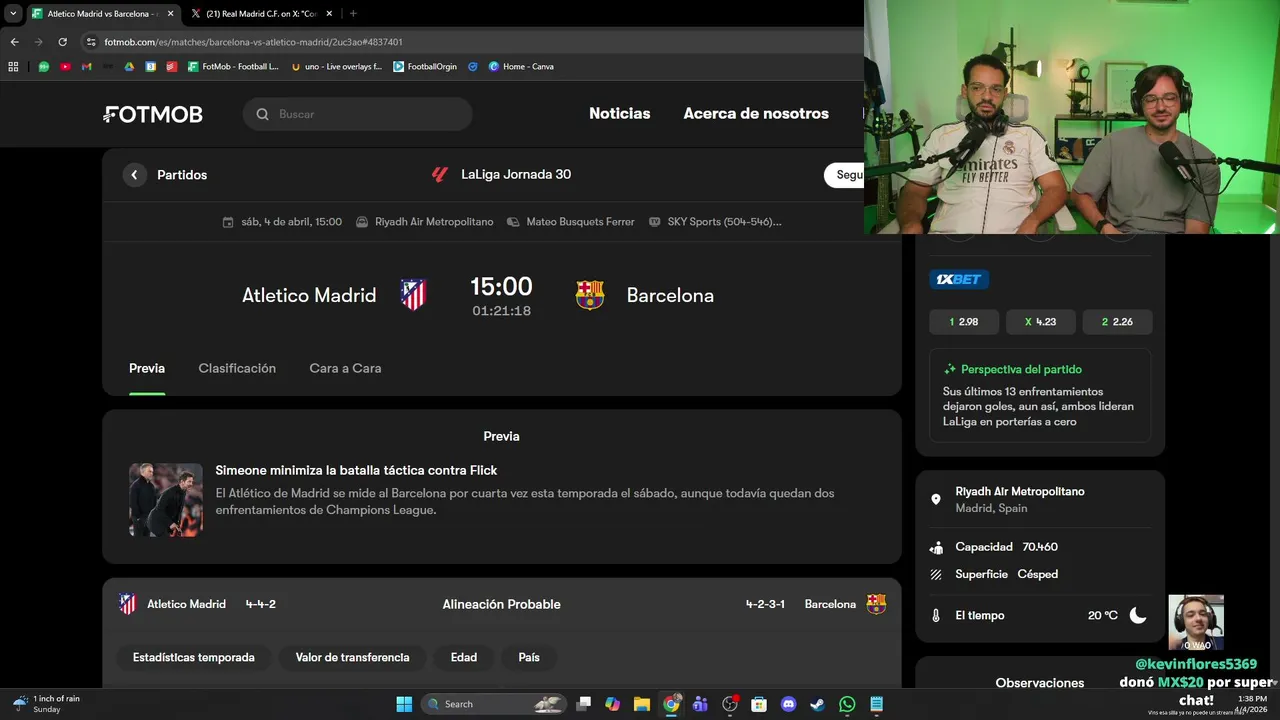Open OBS Studio from the taskbar
The image size is (1280, 720).
[x=730, y=704]
